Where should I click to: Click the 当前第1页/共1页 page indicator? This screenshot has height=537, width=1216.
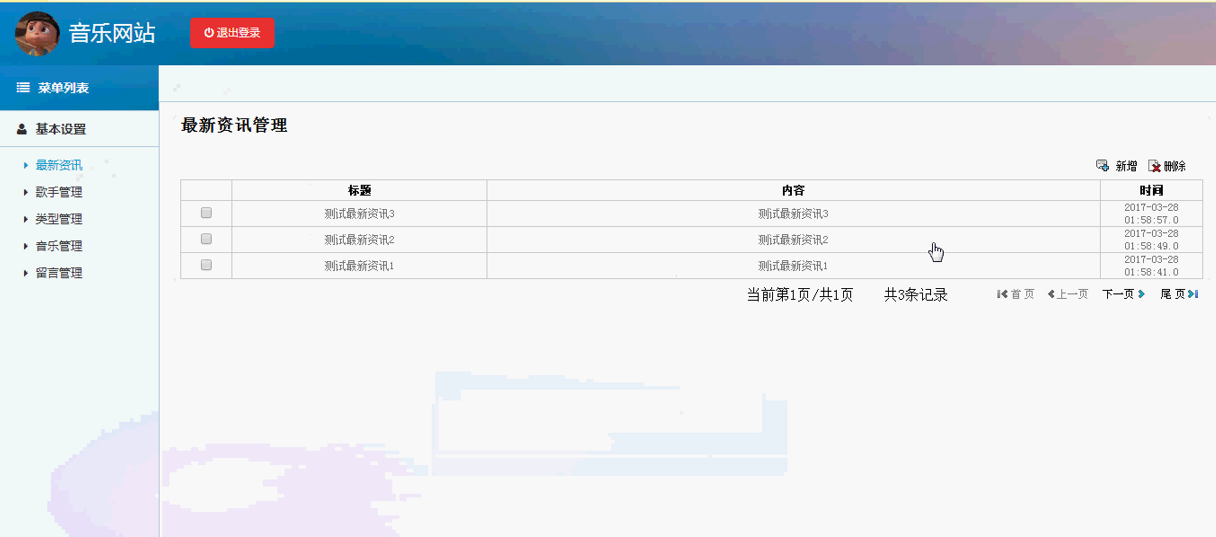(800, 295)
